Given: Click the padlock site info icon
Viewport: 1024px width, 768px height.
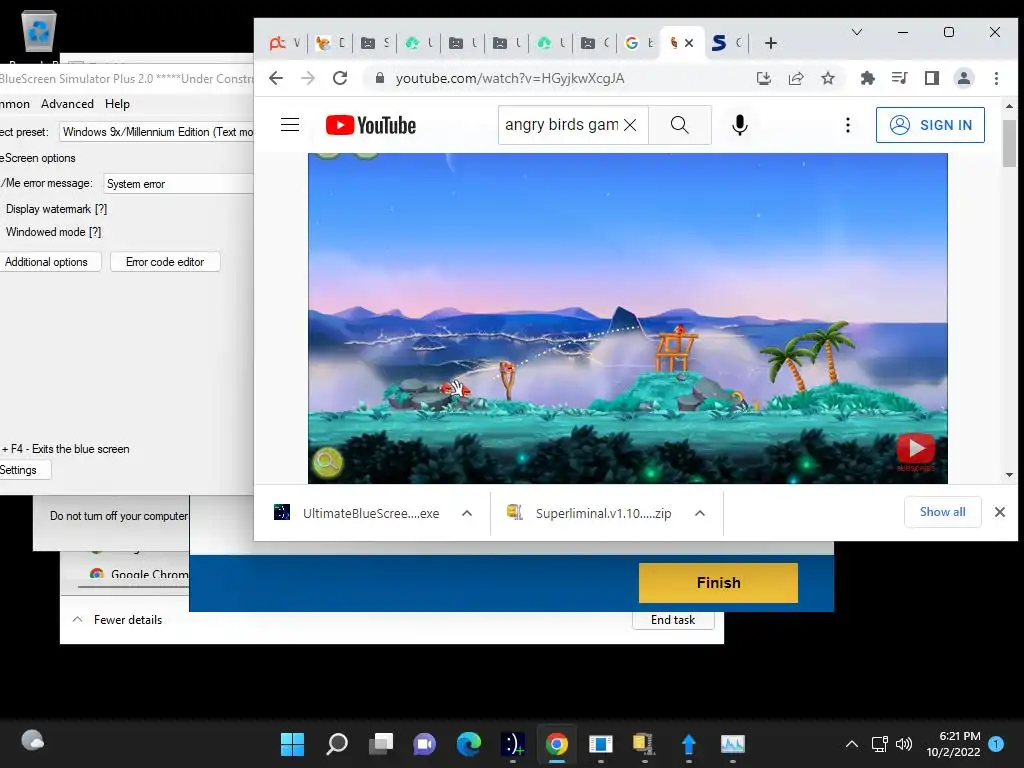Looking at the screenshot, I should click(x=379, y=78).
